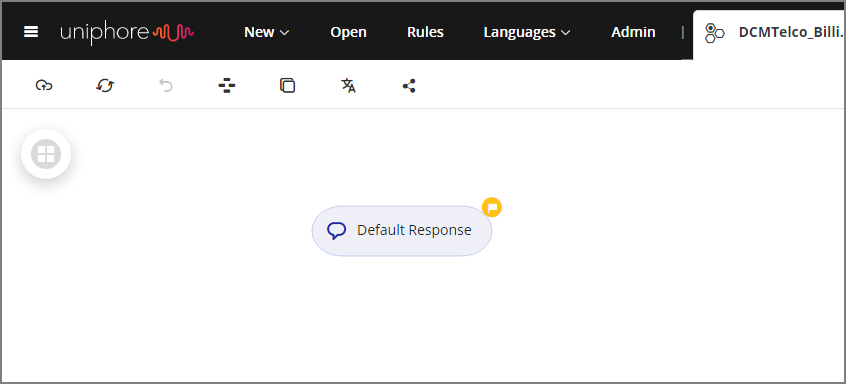Viewport: 846px width, 384px height.
Task: Click the speech bubble icon in node
Action: coord(337,231)
